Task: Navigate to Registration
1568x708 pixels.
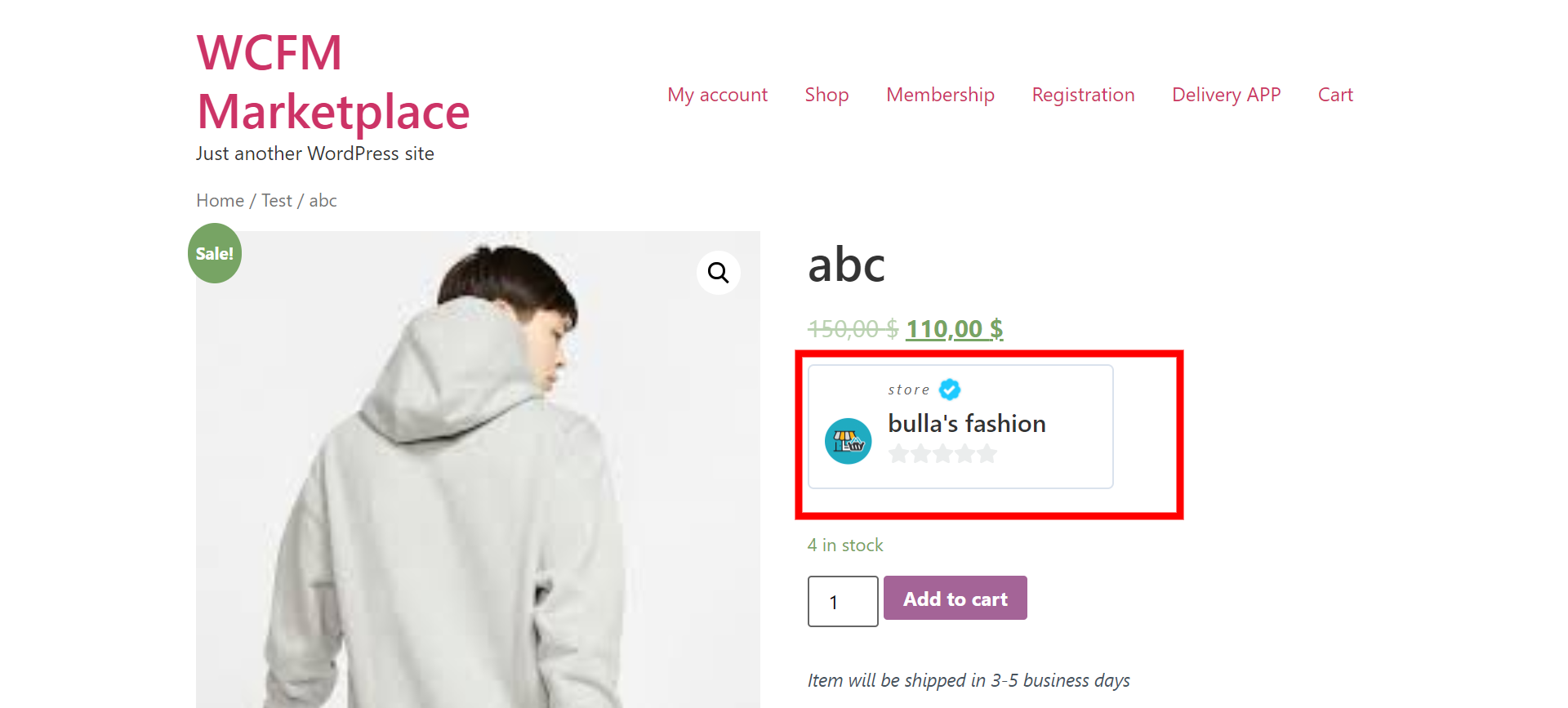Action: pyautogui.click(x=1083, y=95)
